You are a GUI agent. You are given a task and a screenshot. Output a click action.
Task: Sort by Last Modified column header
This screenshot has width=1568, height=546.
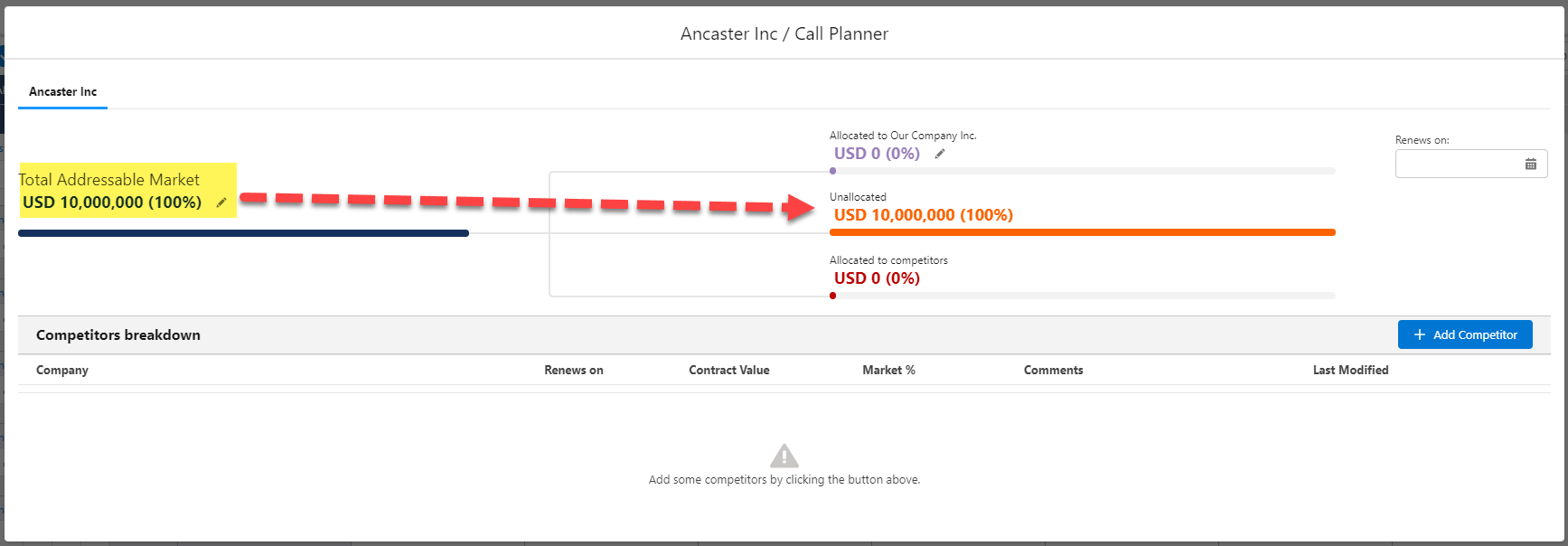1350,370
